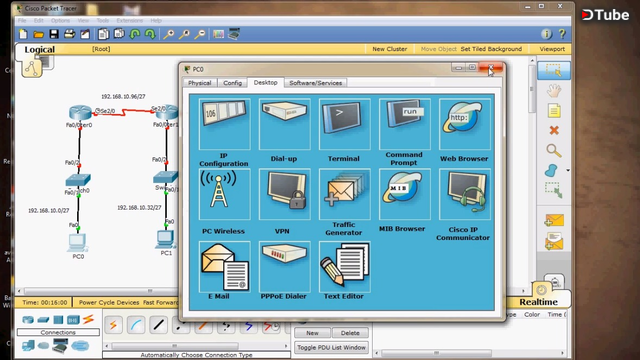Open the Software/Services tab

click(x=316, y=83)
